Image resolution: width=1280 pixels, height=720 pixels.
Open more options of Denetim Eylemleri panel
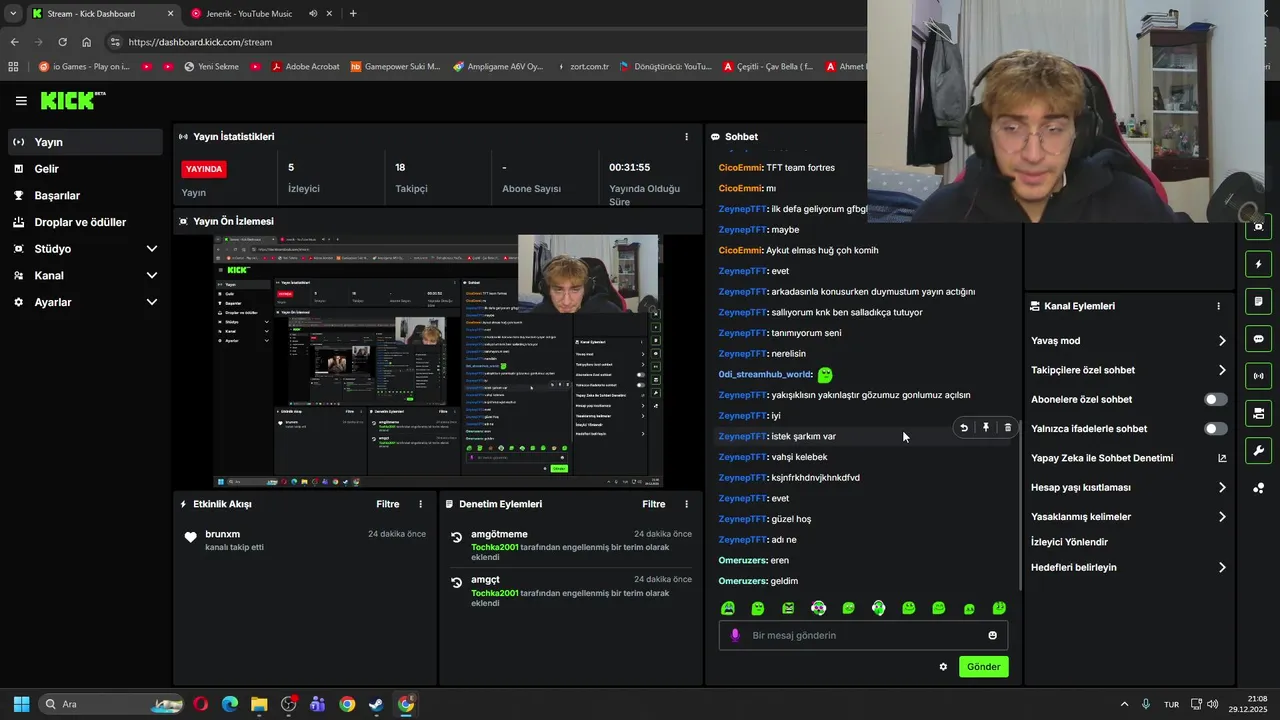click(686, 505)
